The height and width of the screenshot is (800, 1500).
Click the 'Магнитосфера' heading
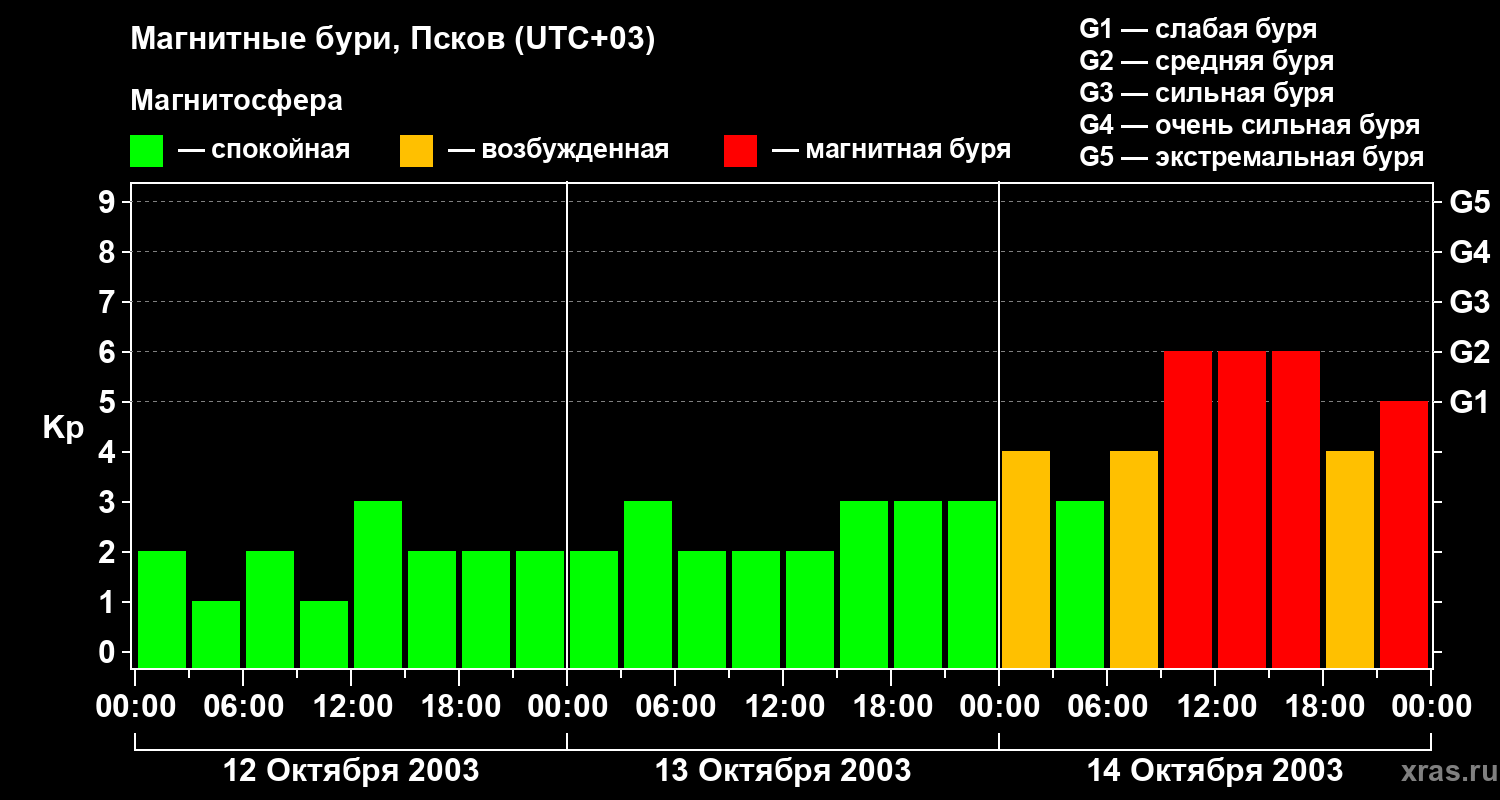pos(236,101)
